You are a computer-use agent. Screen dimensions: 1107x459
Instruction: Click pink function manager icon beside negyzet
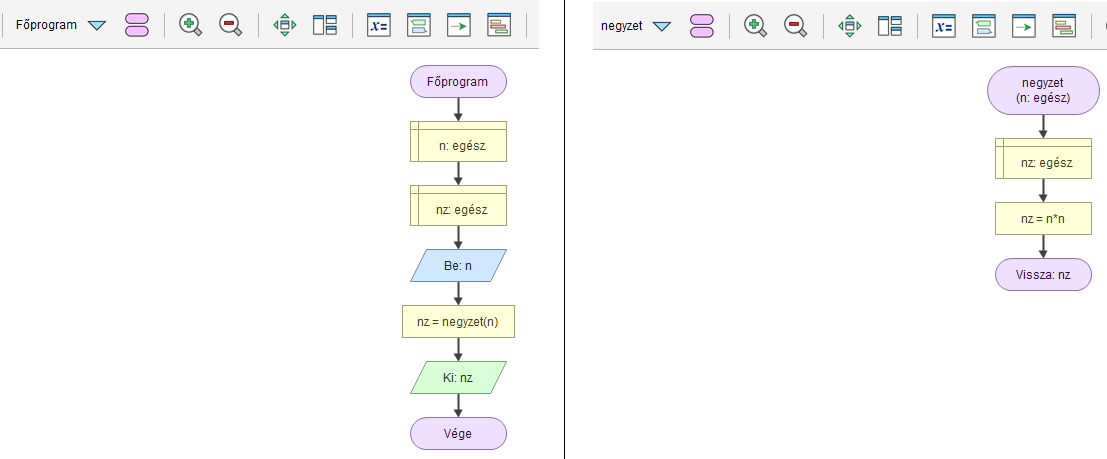pos(702,25)
